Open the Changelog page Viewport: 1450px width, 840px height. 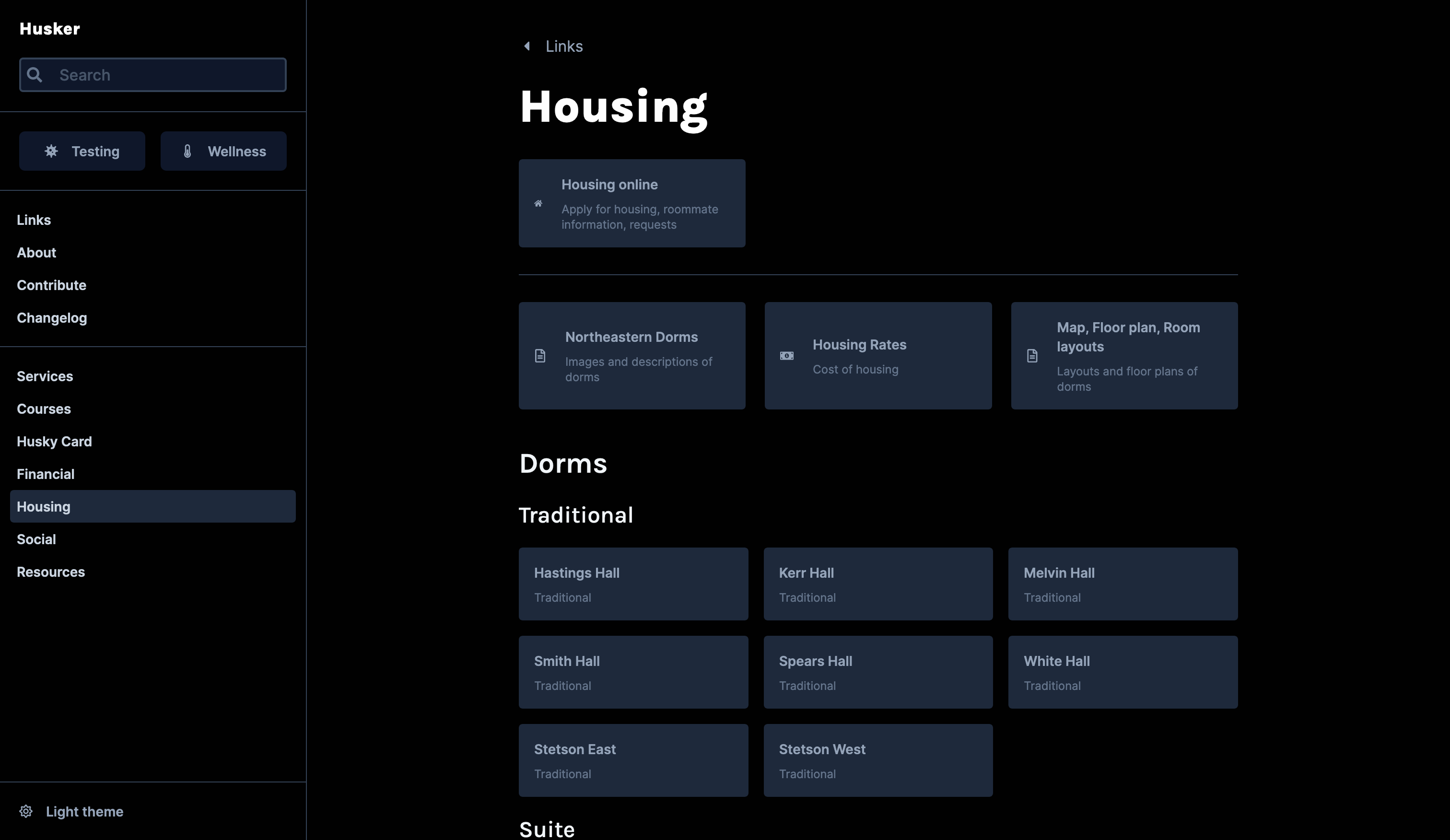[x=52, y=317]
